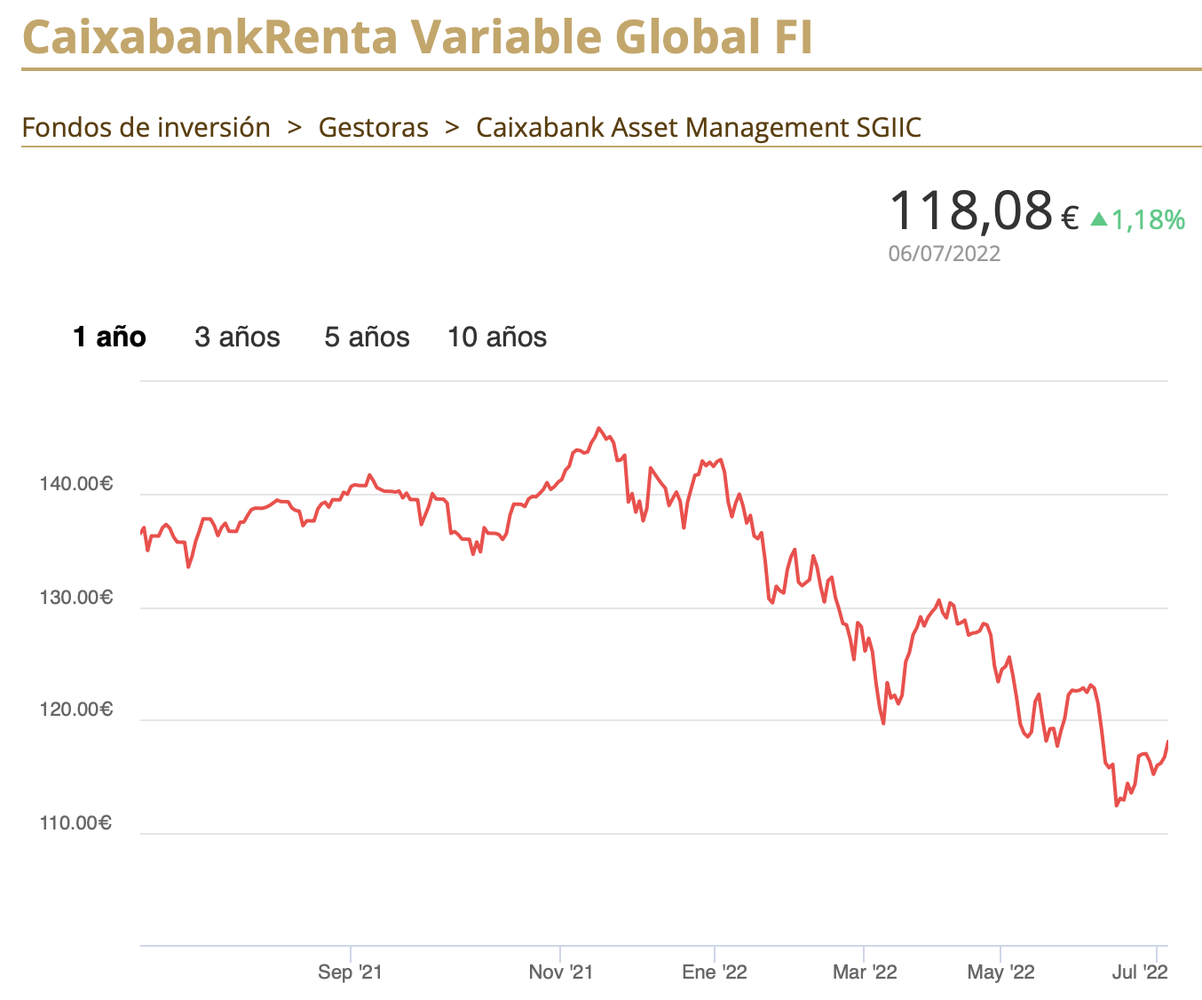Open the Fondos de inversión breadcrumb link
Viewport: 1202px width, 1000px height.
pyautogui.click(x=146, y=128)
